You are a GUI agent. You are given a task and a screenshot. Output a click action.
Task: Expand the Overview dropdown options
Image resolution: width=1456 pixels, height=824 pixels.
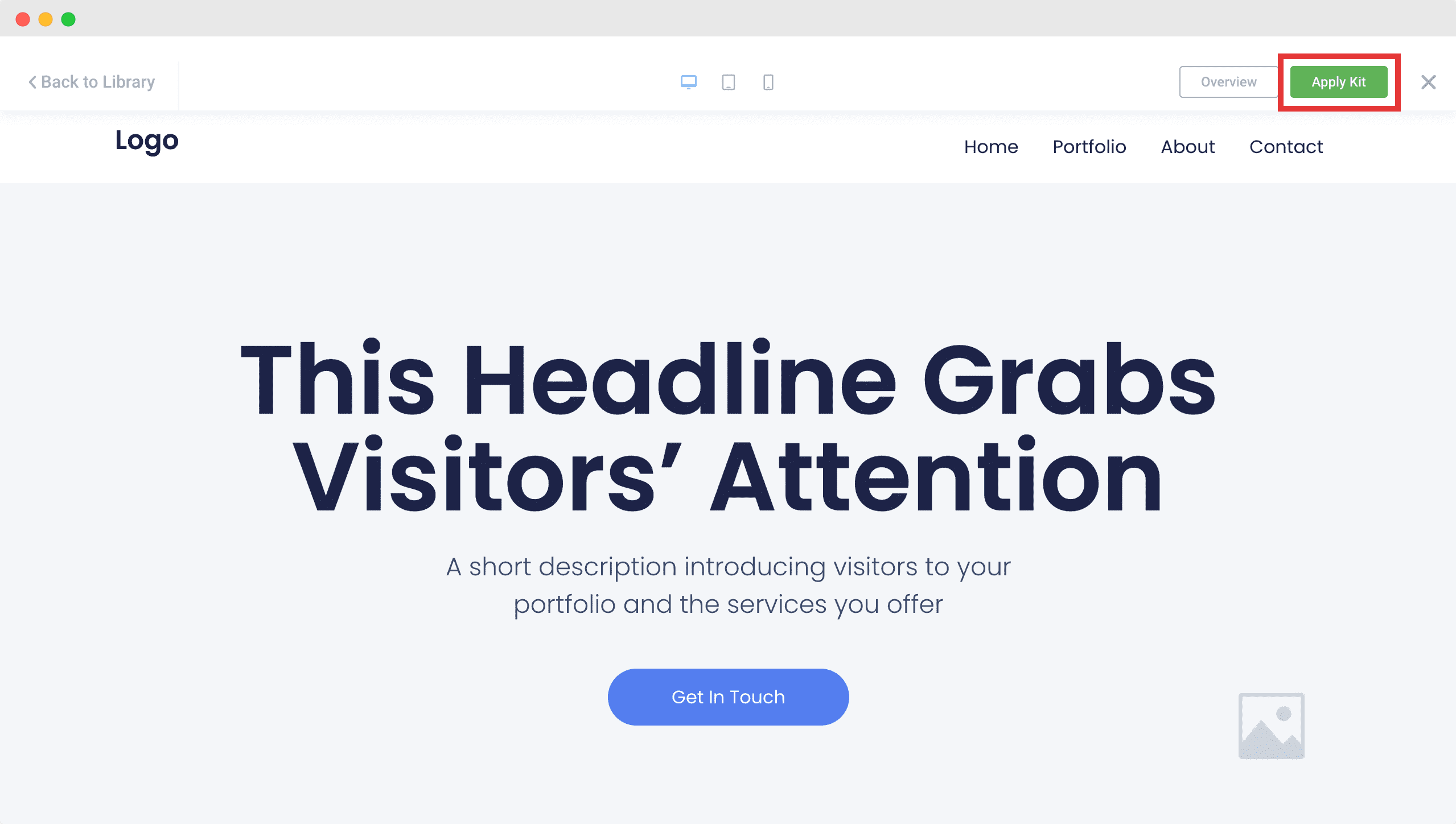pyautogui.click(x=1228, y=82)
